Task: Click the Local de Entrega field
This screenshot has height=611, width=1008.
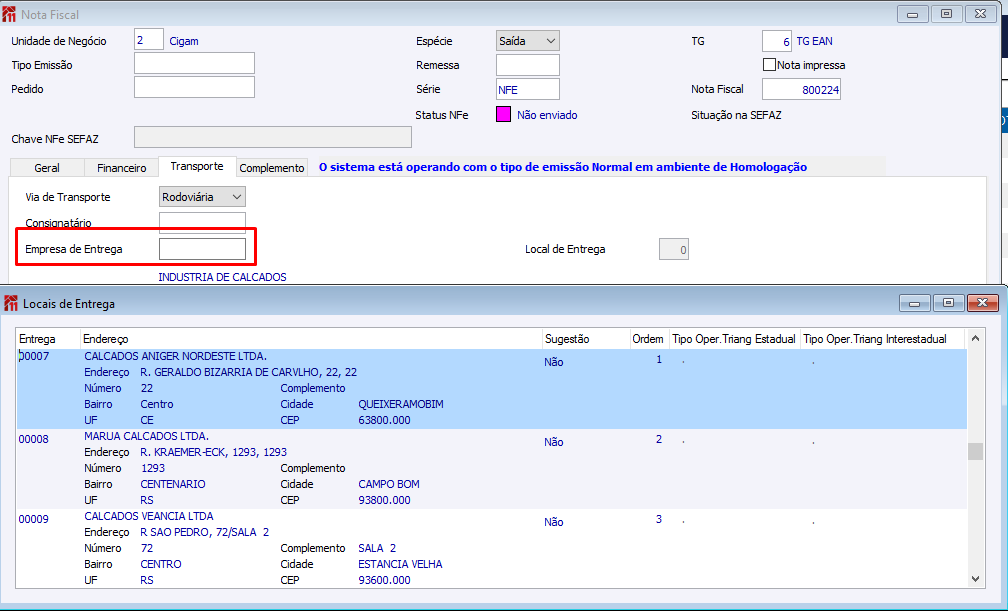Action: pos(674,250)
